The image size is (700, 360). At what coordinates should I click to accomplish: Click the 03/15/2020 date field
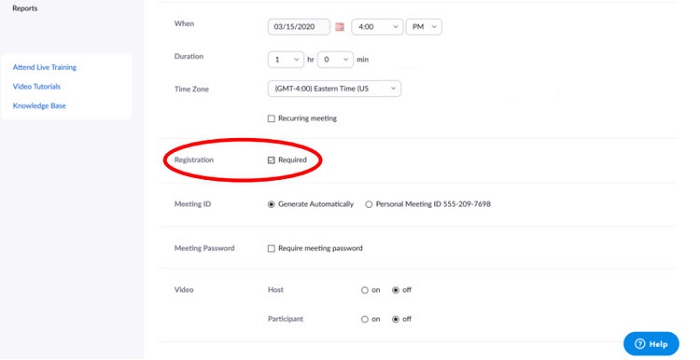299,27
